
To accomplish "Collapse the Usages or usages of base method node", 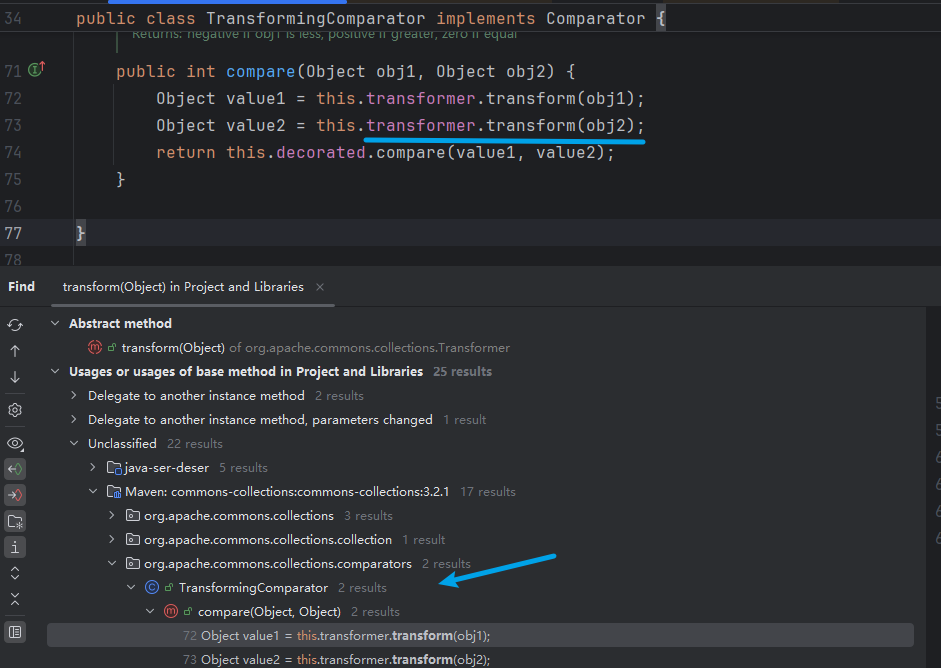I will pos(55,372).
